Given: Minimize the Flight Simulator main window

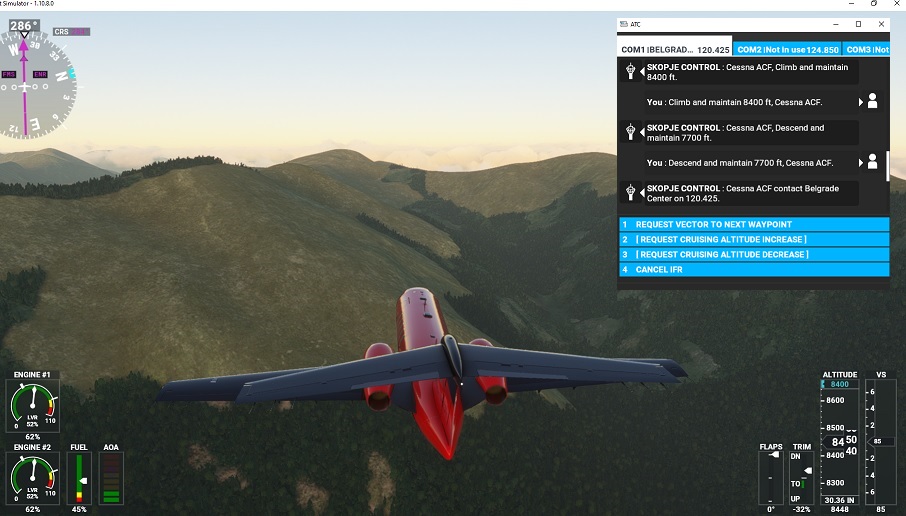Looking at the screenshot, I should pyautogui.click(x=851, y=3).
